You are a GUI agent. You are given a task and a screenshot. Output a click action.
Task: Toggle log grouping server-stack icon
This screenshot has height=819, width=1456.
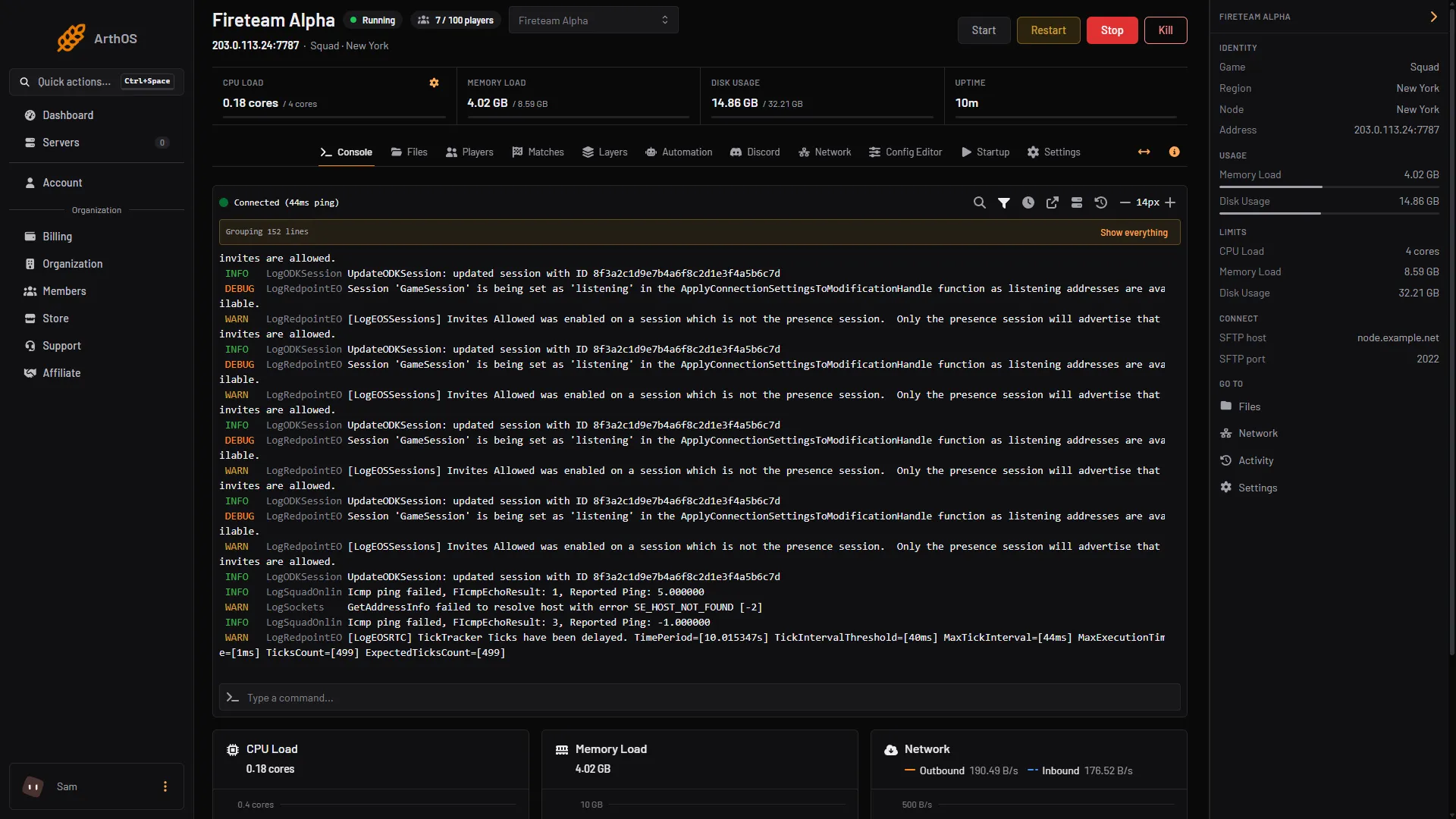coord(1077,202)
